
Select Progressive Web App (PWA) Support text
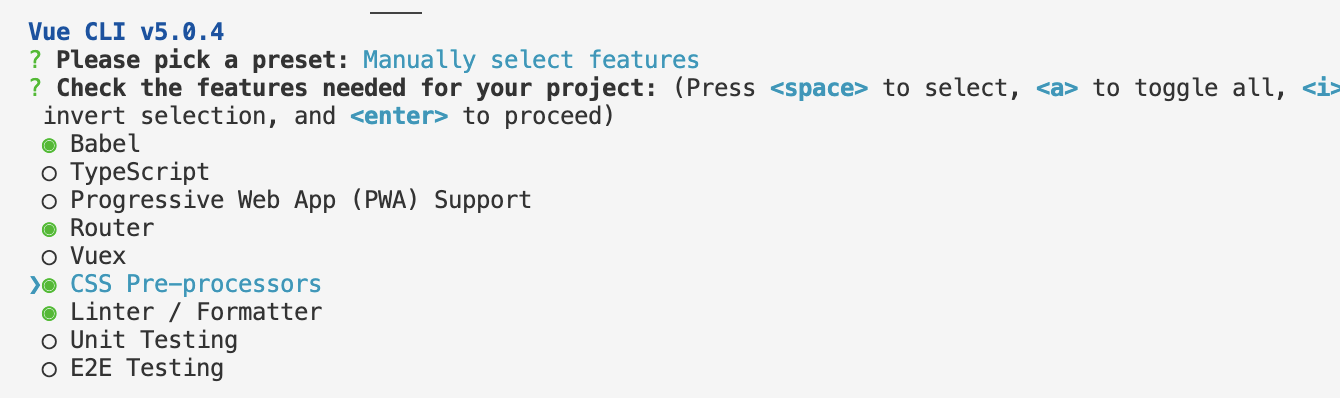click(x=301, y=200)
